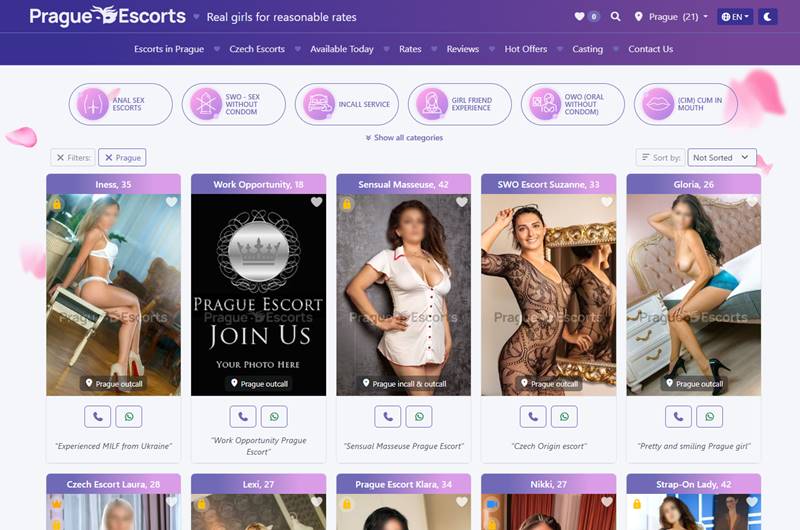This screenshot has height=530, width=800.
Task: Open the Prague Escort Klara, 34 title
Action: (x=404, y=485)
